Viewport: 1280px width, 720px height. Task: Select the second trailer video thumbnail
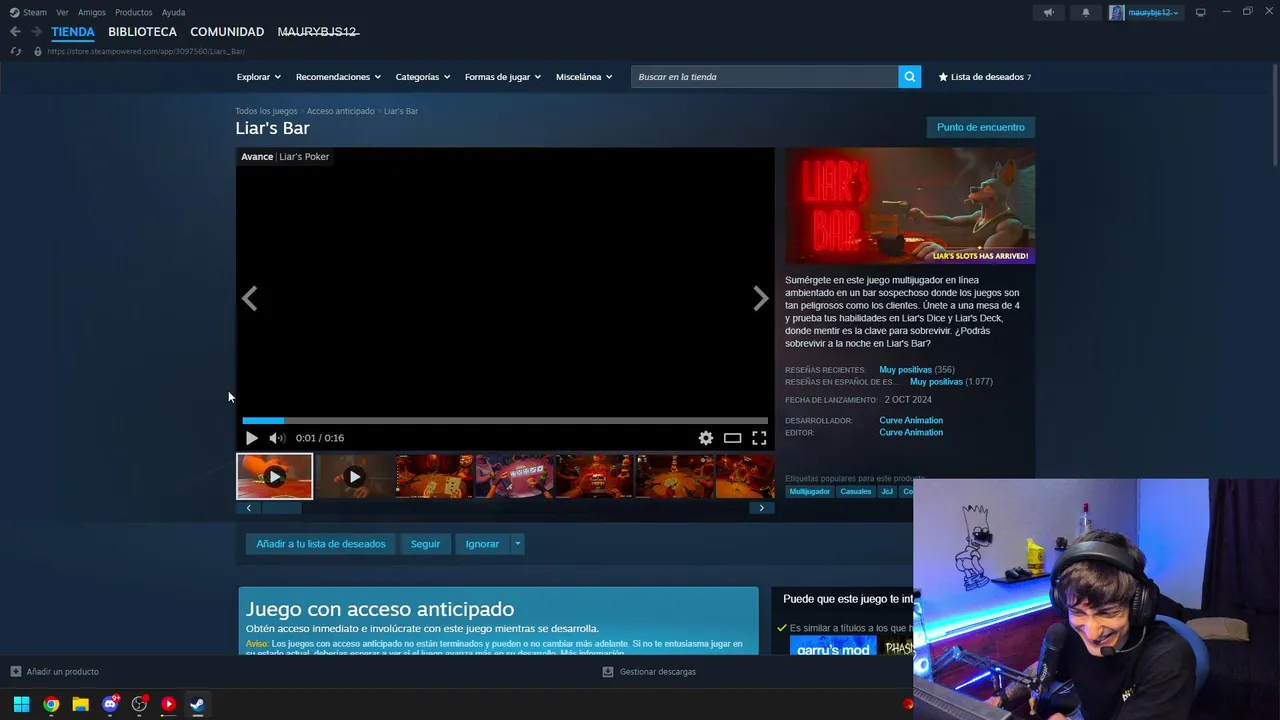(x=354, y=477)
